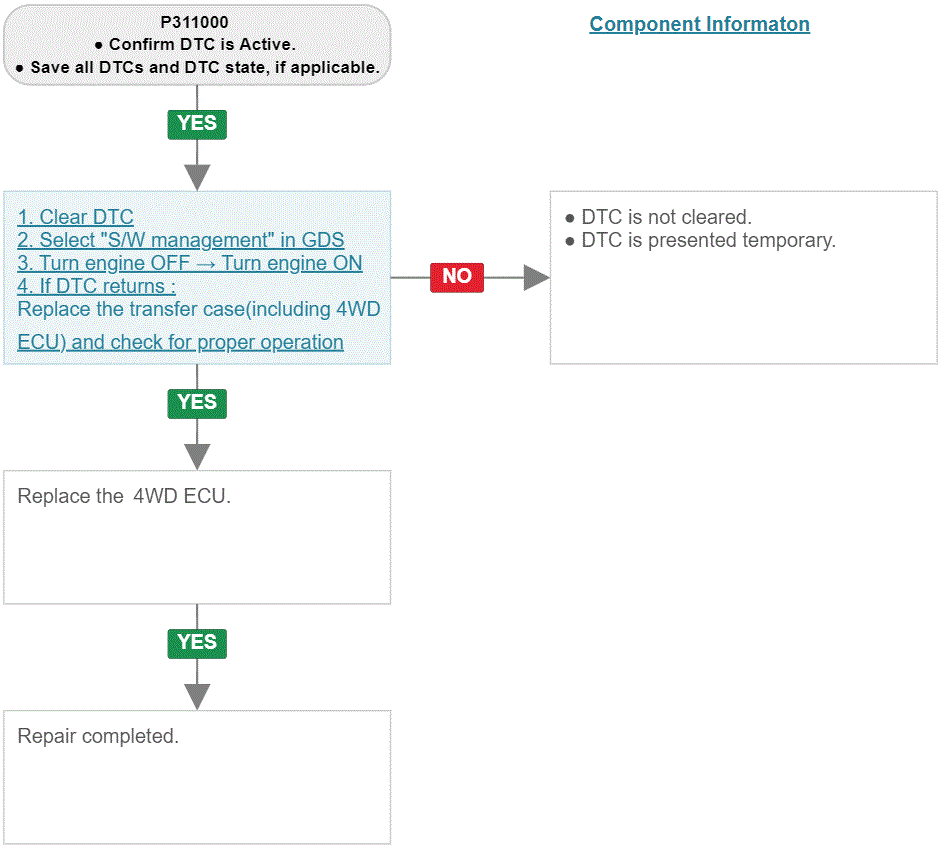Image resolution: width=944 pixels, height=849 pixels.
Task: Open 'Select S/W management in GDS' step
Action: coord(181,240)
